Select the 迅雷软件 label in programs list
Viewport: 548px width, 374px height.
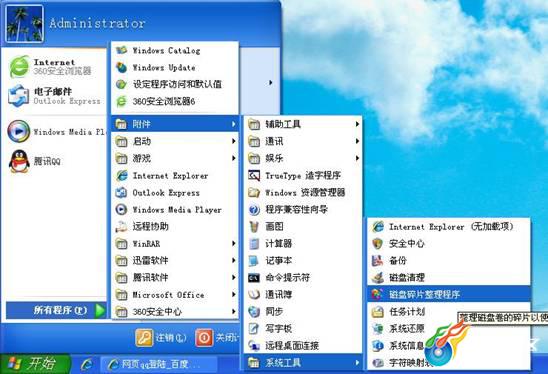(x=150, y=260)
